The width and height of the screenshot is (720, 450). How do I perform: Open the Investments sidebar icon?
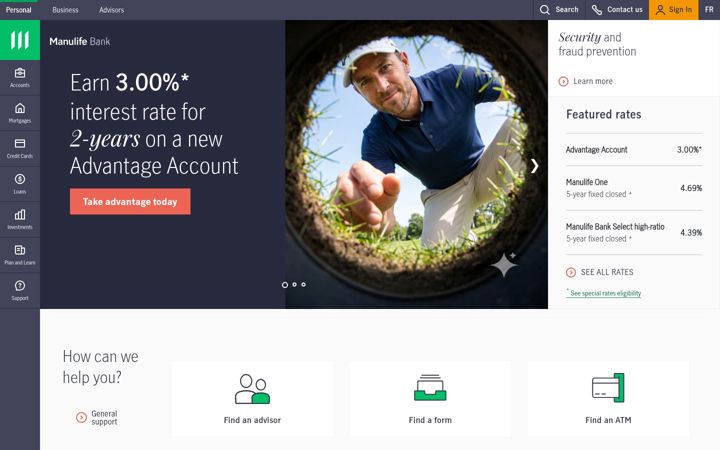(x=20, y=214)
